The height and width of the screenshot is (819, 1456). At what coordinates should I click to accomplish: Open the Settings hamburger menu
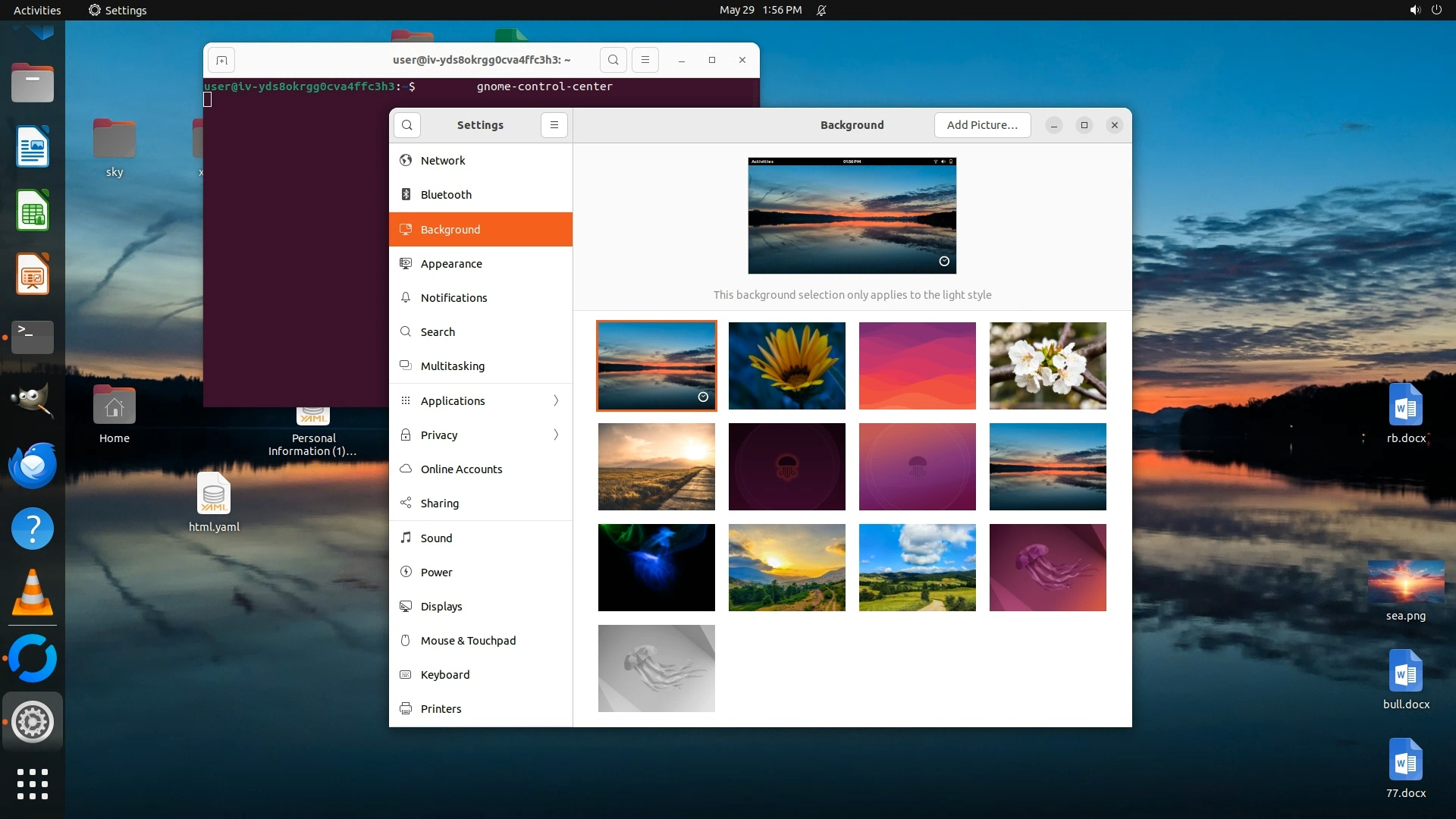[x=554, y=125]
